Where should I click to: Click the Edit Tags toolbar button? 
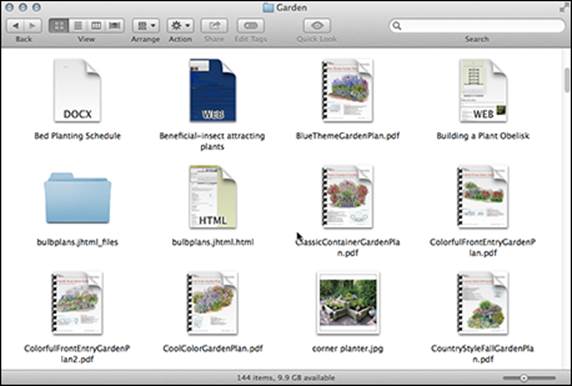251,26
